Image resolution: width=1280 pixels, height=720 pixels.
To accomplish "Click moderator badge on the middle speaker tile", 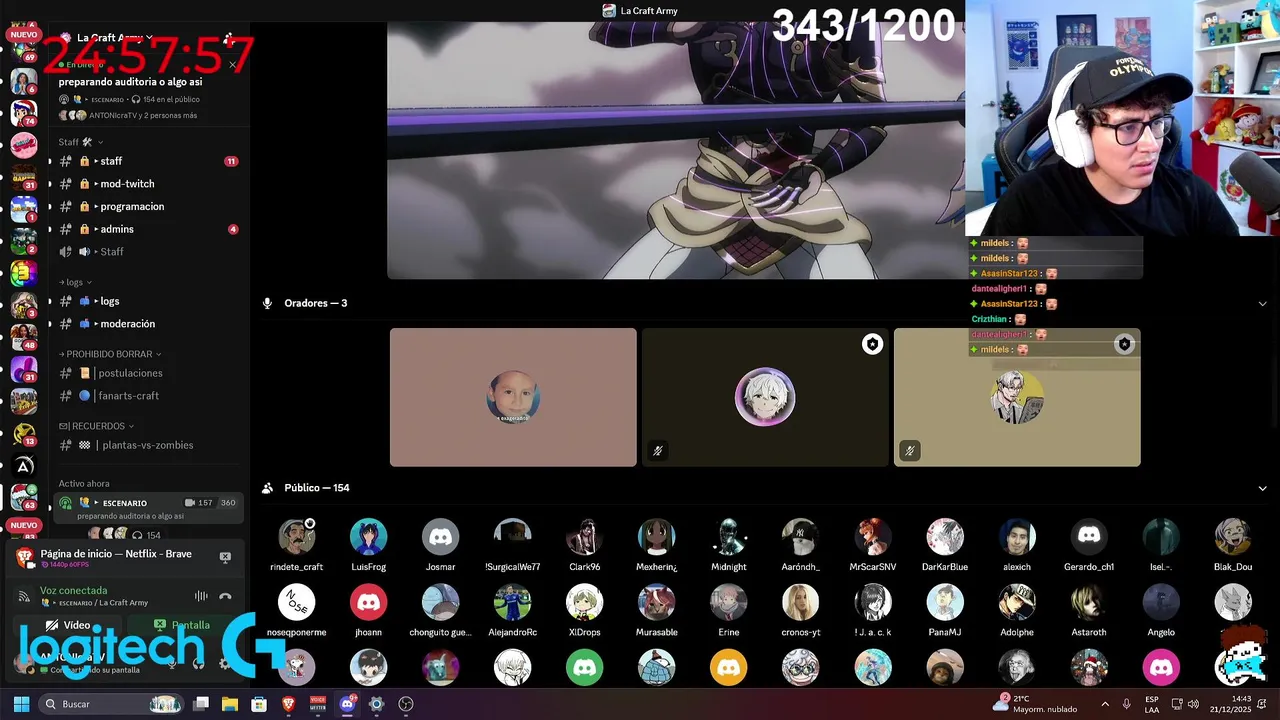I will pos(872,344).
